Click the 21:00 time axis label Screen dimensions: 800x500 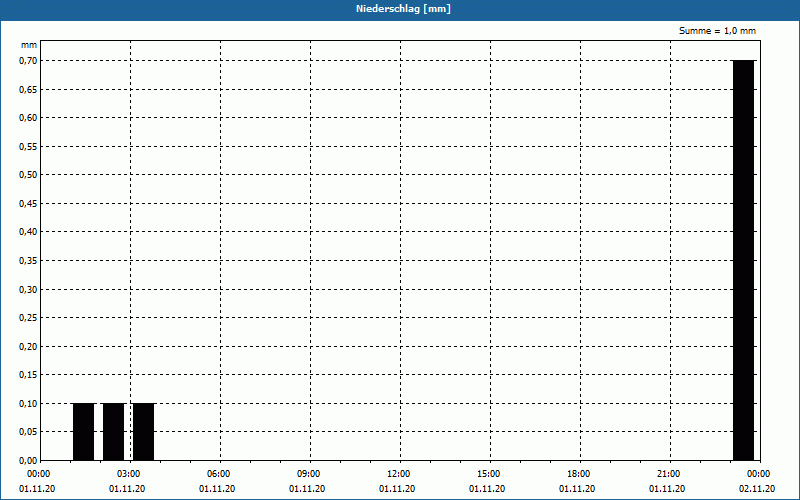[668, 474]
